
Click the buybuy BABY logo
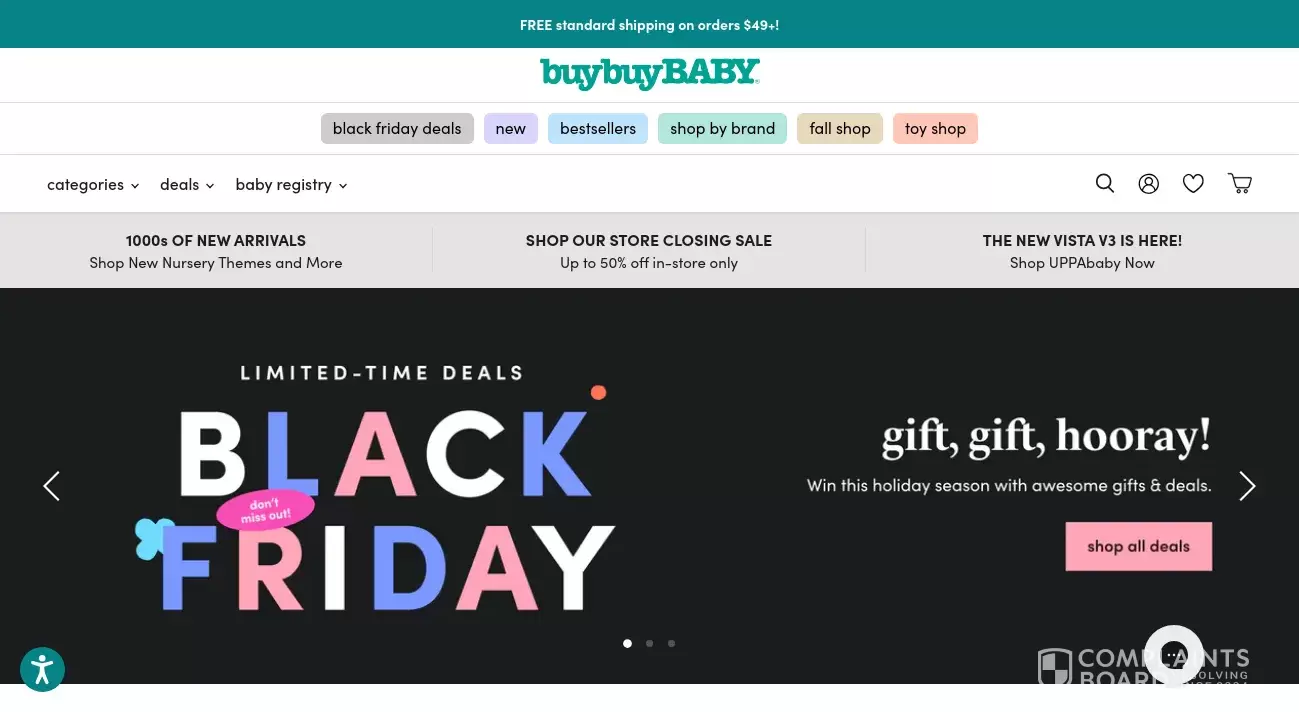pos(650,74)
